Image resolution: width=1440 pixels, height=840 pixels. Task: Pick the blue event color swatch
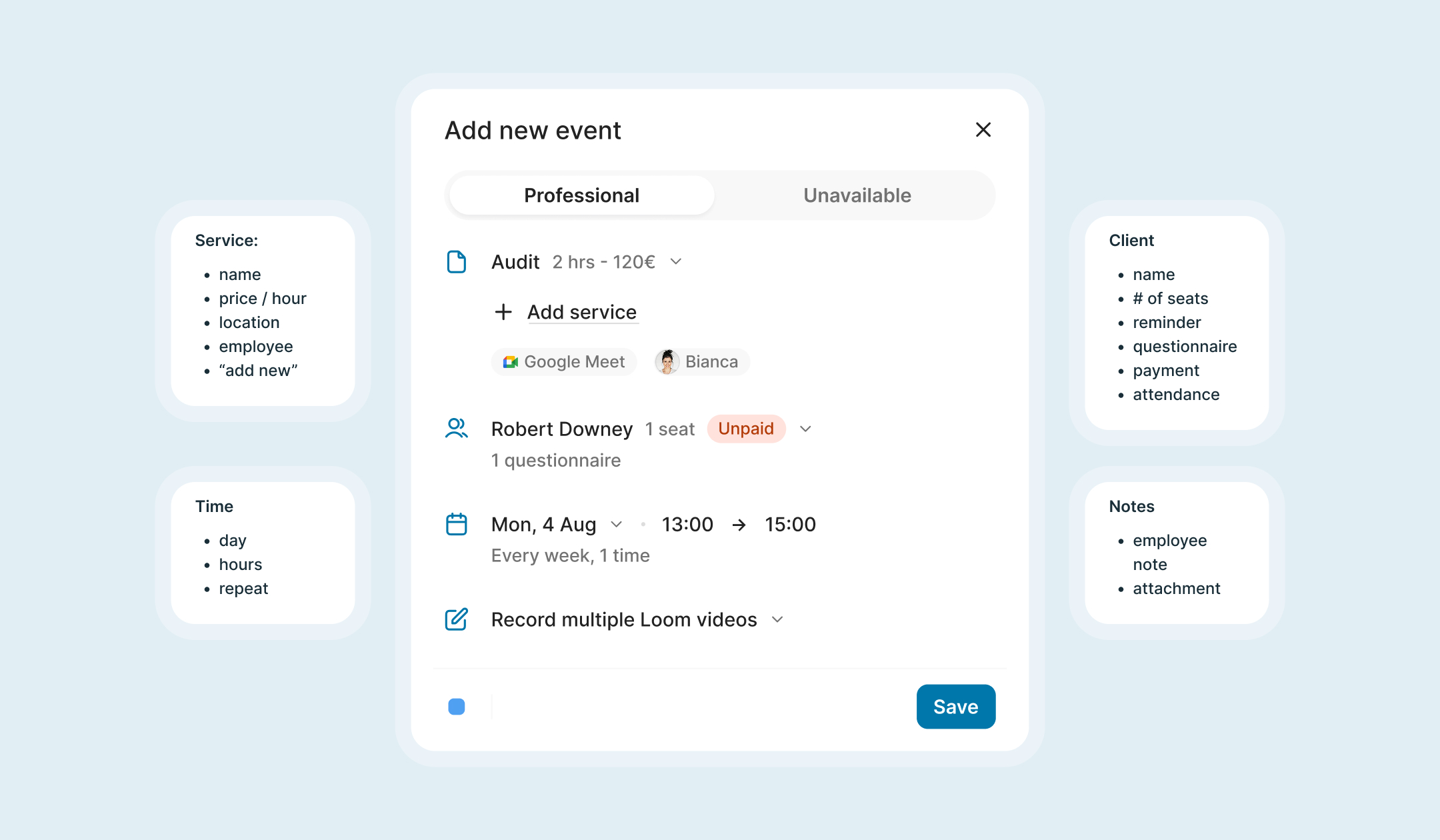click(457, 707)
